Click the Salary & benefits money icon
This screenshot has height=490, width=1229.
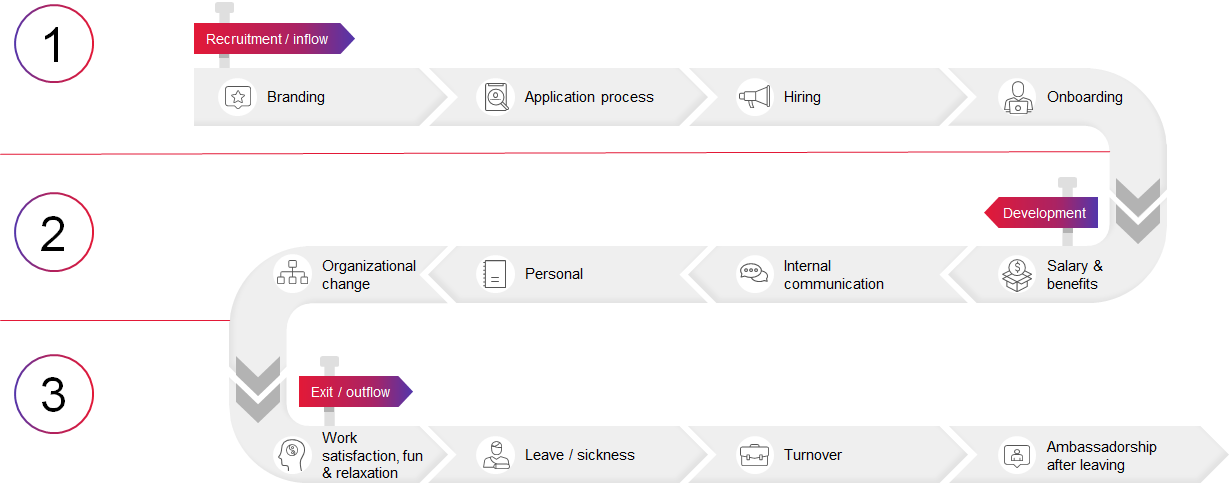tap(1017, 274)
